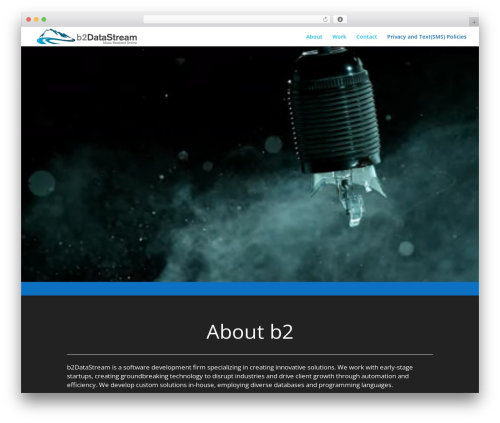Open the Work menu link
This screenshot has height=423, width=500.
point(339,37)
